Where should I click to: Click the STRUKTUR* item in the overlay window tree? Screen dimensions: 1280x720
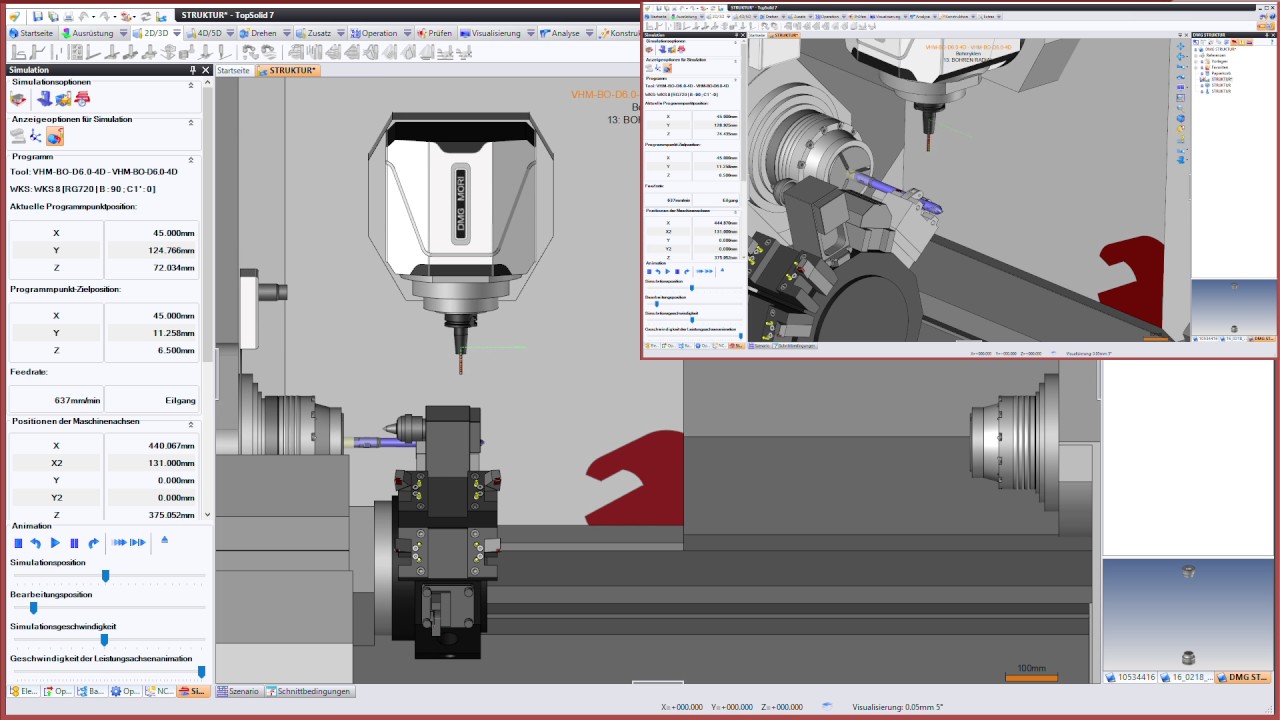coord(1220,78)
